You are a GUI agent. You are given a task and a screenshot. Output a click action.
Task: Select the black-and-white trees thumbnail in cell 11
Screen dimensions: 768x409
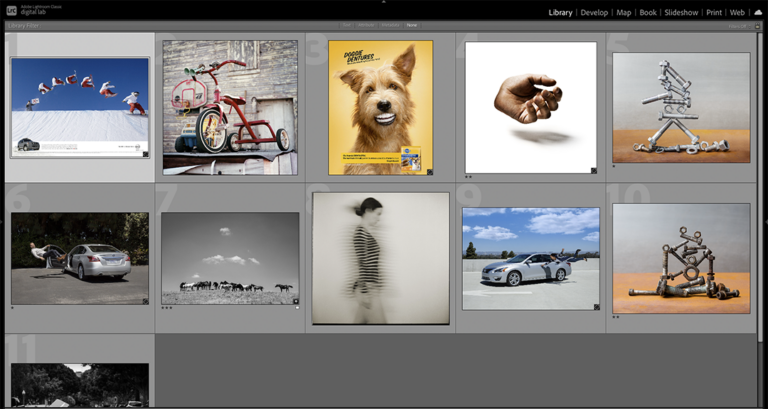[x=80, y=385]
